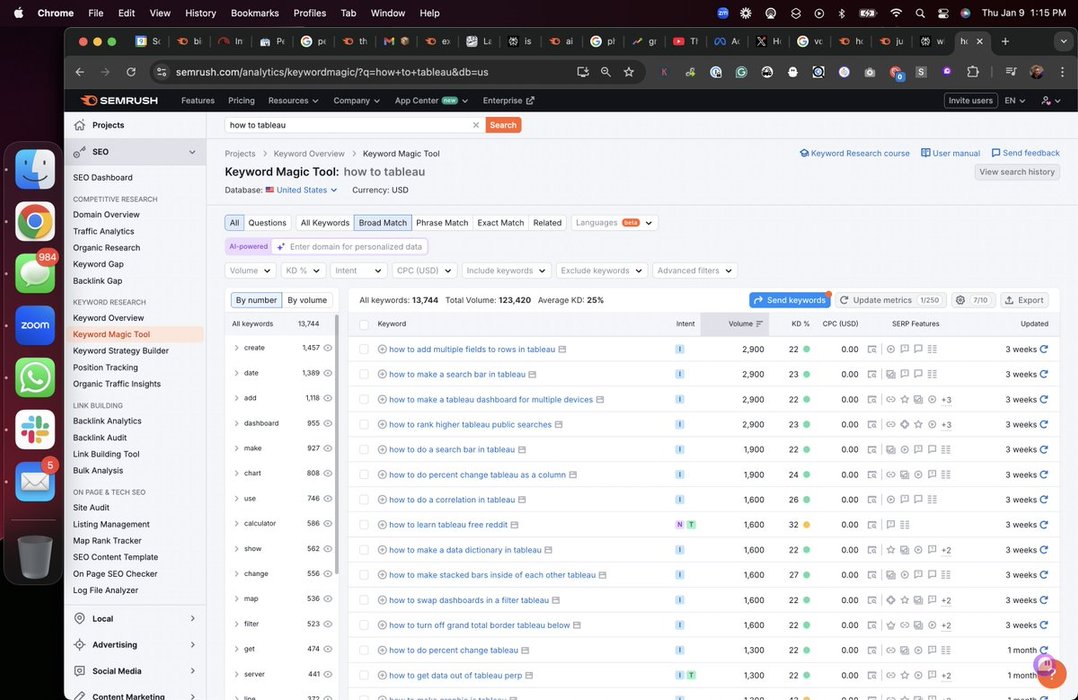The height and width of the screenshot is (700, 1078).
Task: Click the orange Search button
Action: tap(503, 125)
